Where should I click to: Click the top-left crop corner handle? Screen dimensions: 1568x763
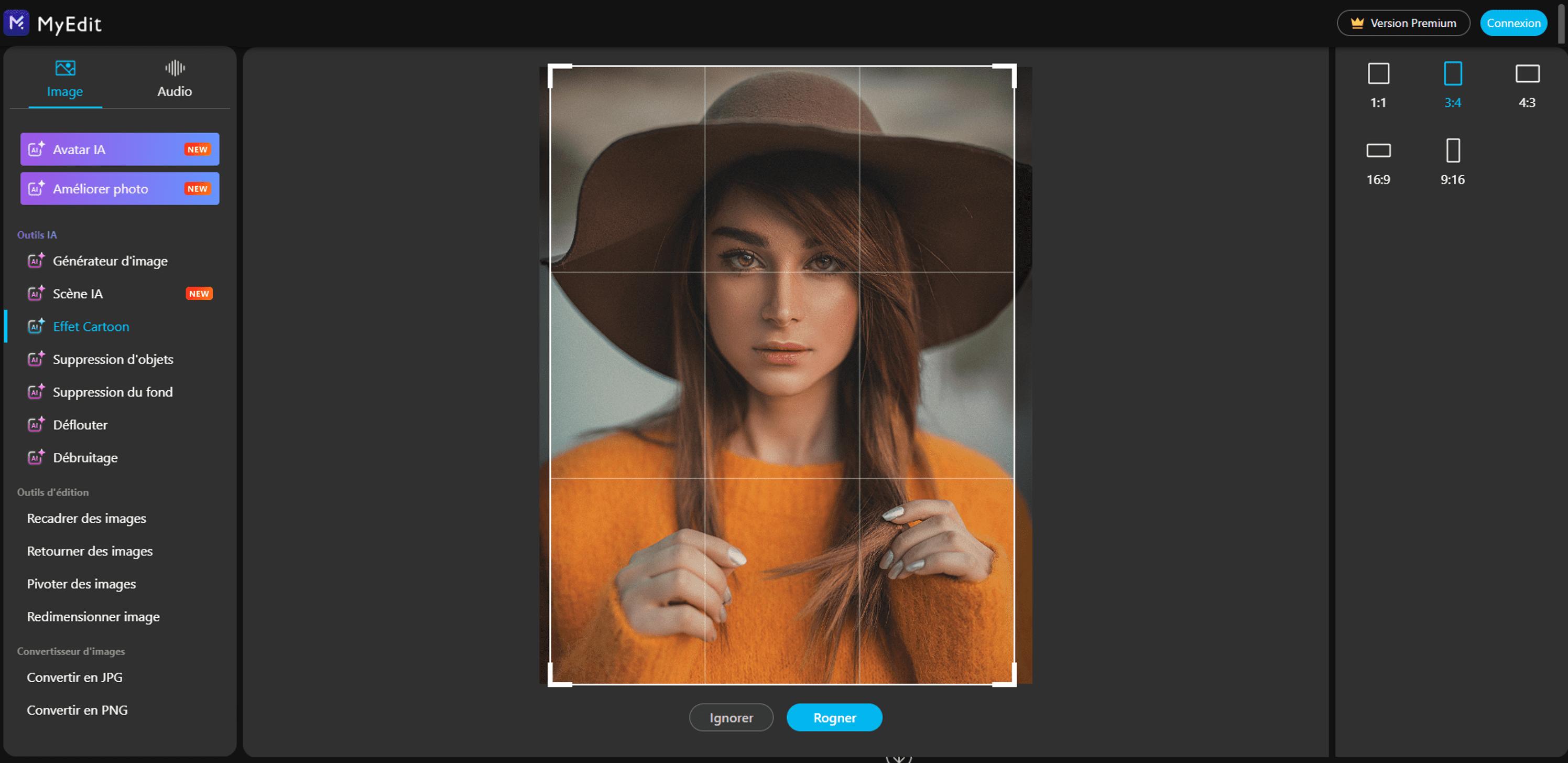[x=551, y=67]
